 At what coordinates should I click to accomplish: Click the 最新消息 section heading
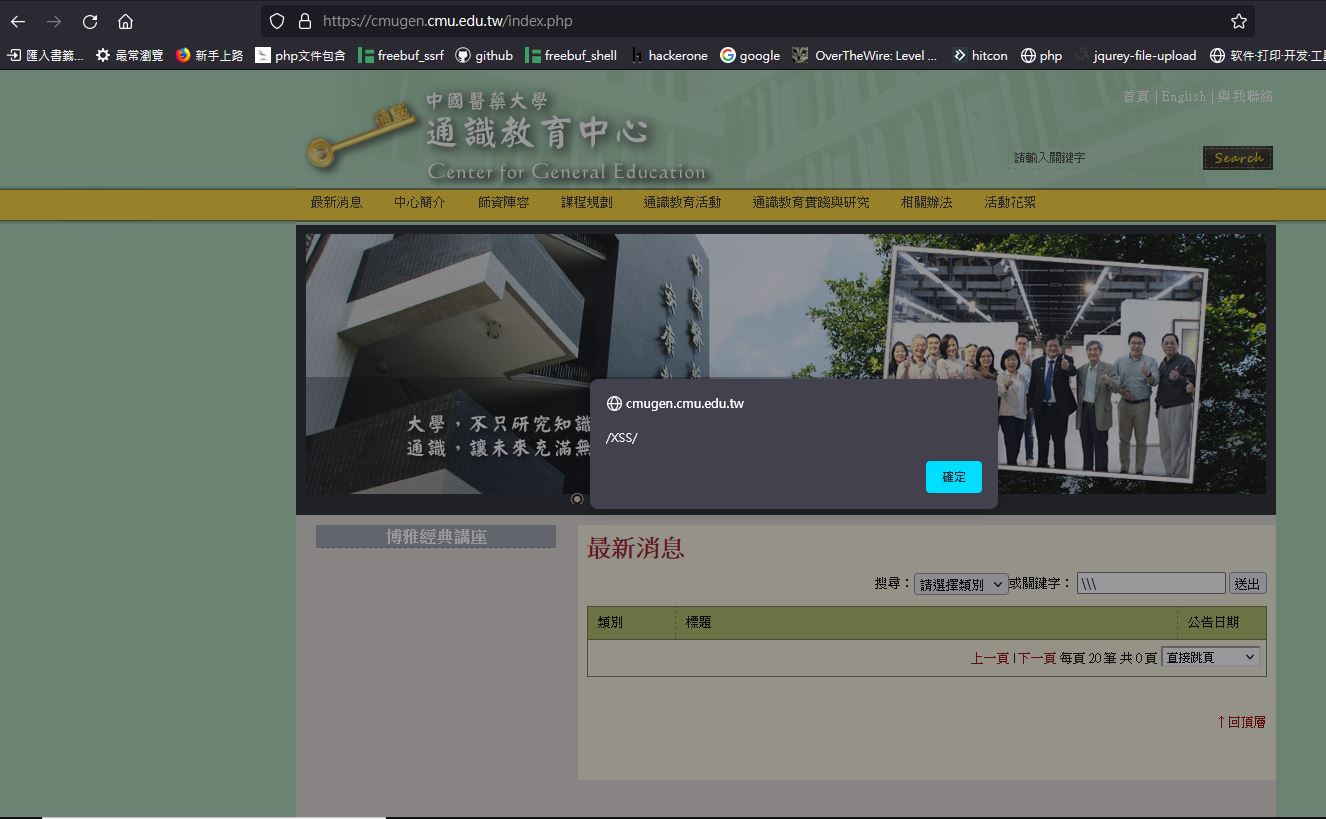pos(636,548)
